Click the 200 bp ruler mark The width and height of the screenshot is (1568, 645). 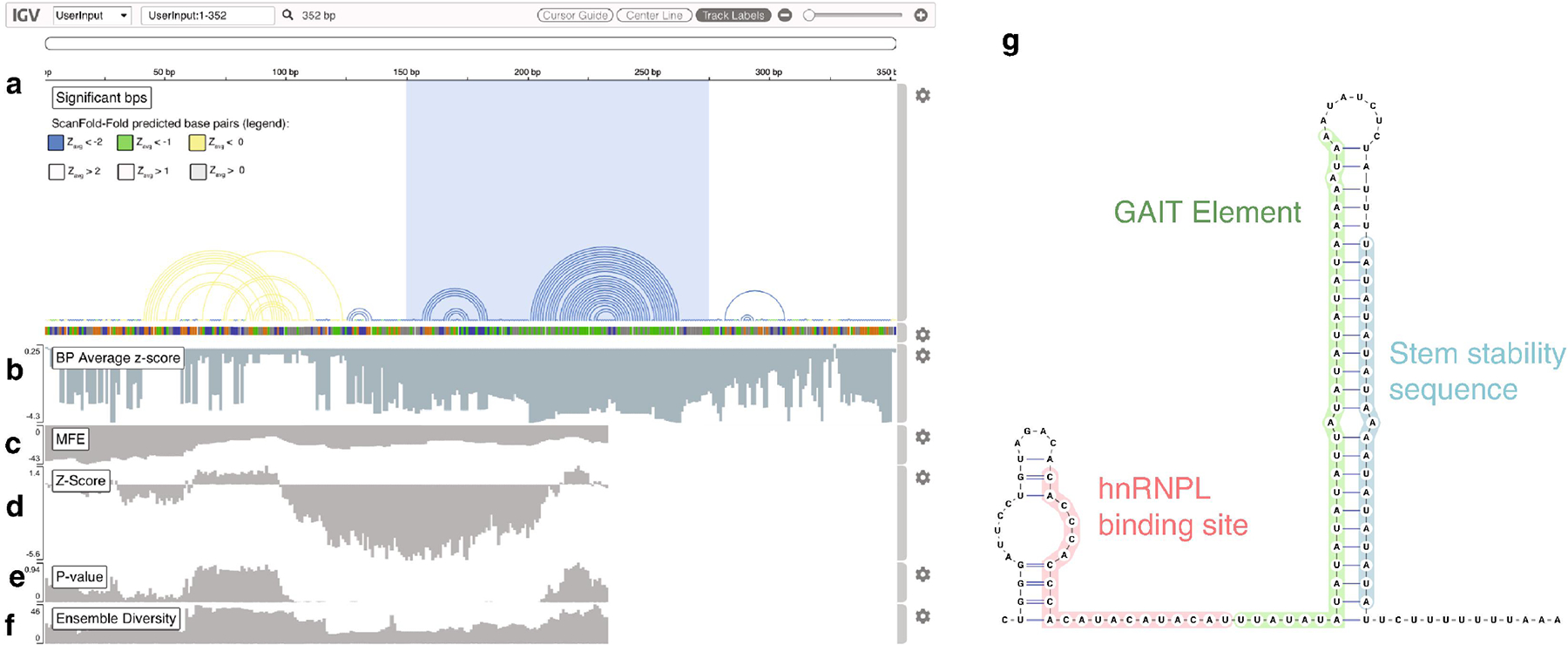click(x=528, y=71)
